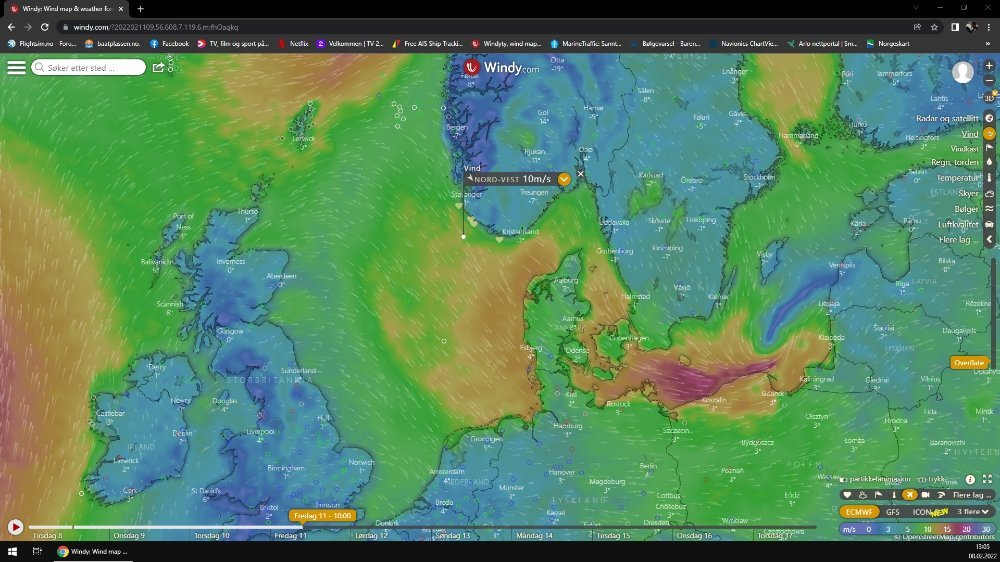Open Task View on the taskbar
This screenshot has height=562, width=1000.
37,551
